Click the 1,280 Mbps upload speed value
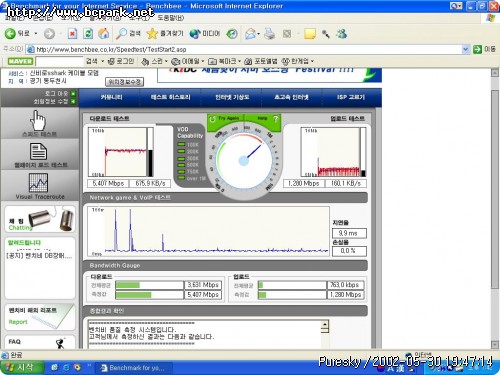This screenshot has width=500, height=375. coord(304,183)
